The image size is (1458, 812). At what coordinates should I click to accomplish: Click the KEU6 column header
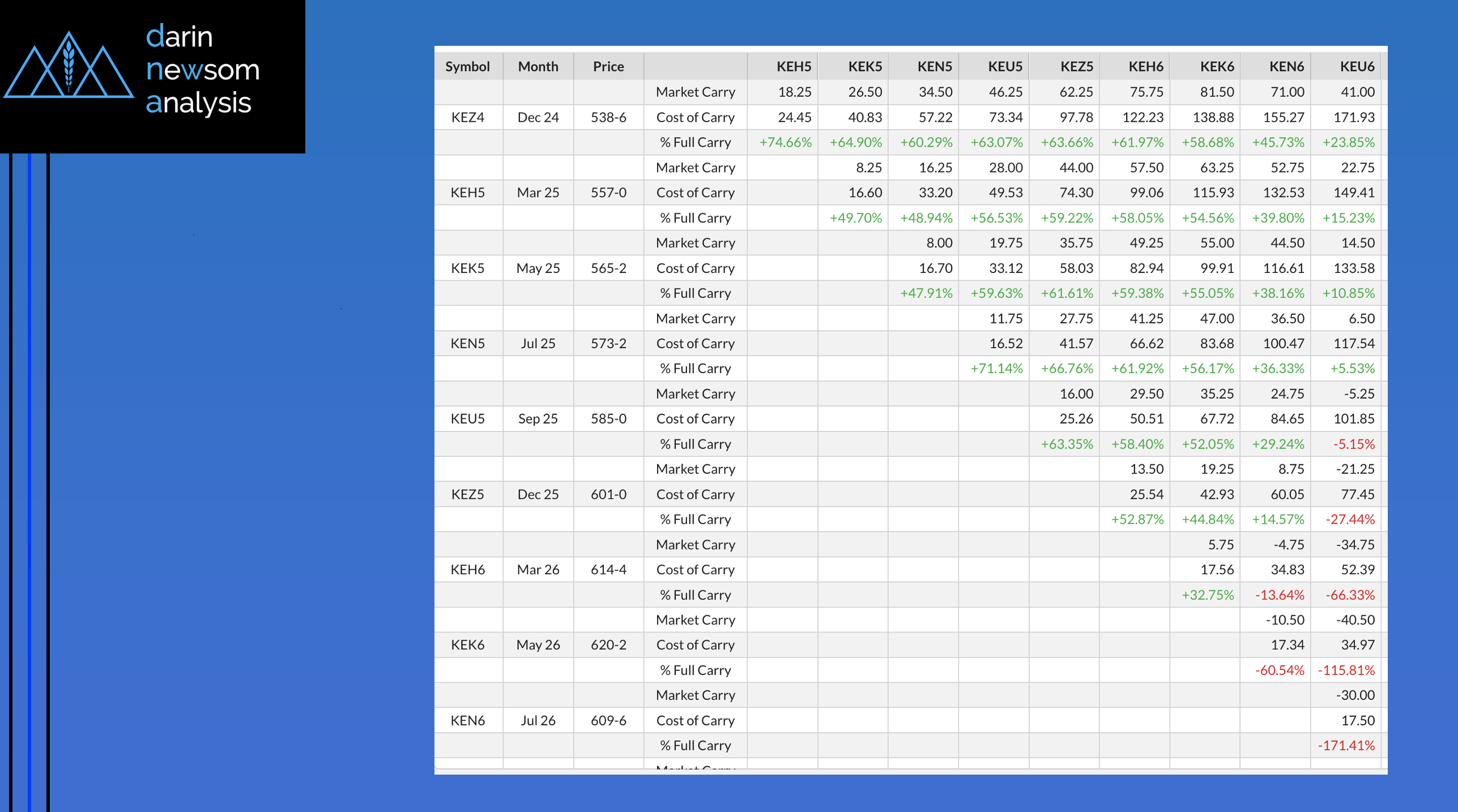pos(1357,66)
